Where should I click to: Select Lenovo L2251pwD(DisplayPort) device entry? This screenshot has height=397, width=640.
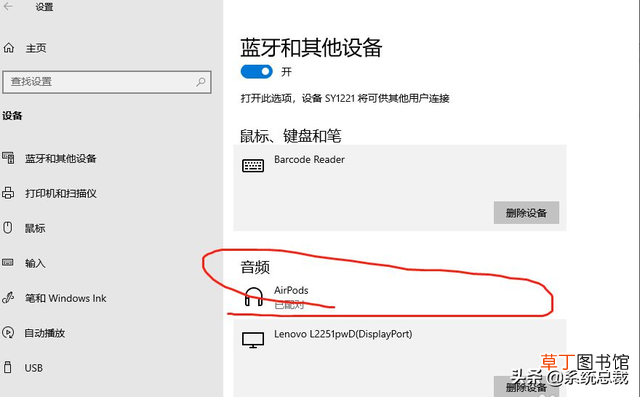343,334
